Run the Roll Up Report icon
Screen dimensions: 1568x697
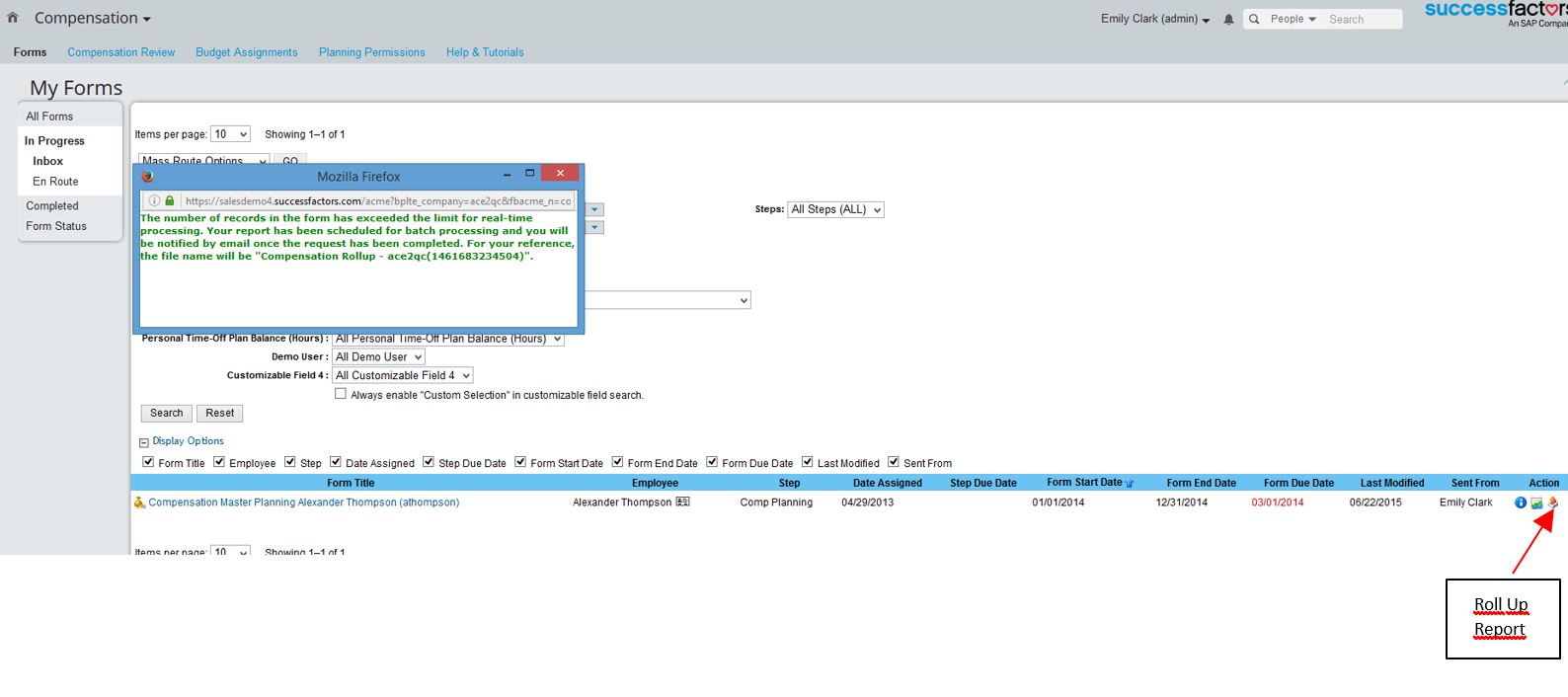point(1552,503)
